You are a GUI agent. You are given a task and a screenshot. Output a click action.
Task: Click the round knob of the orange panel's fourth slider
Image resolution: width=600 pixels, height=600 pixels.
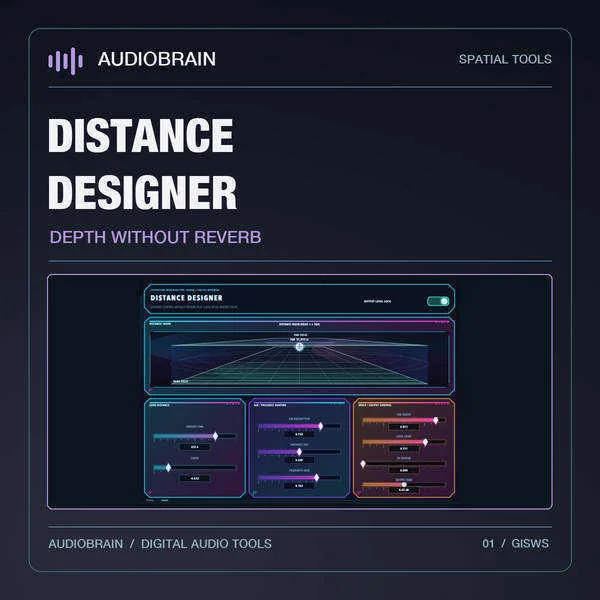(404, 485)
